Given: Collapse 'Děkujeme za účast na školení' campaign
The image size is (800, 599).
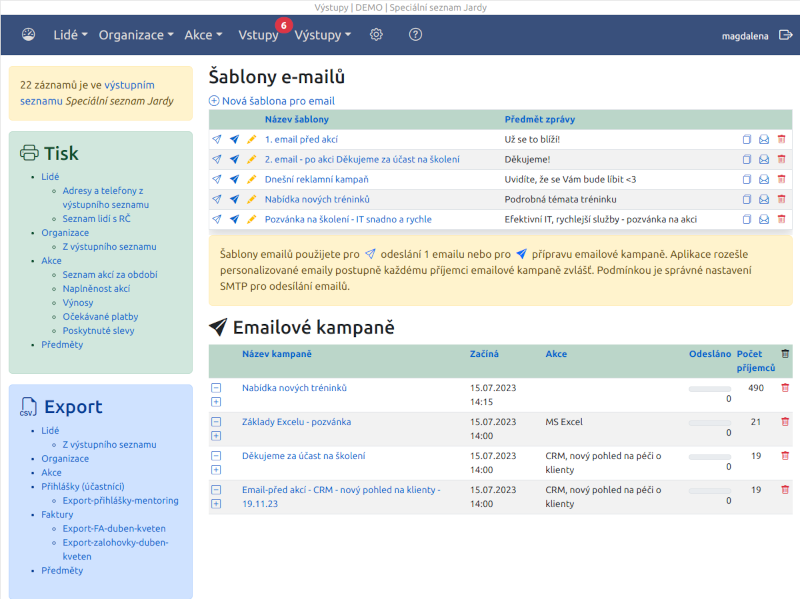Looking at the screenshot, I should click(216, 456).
